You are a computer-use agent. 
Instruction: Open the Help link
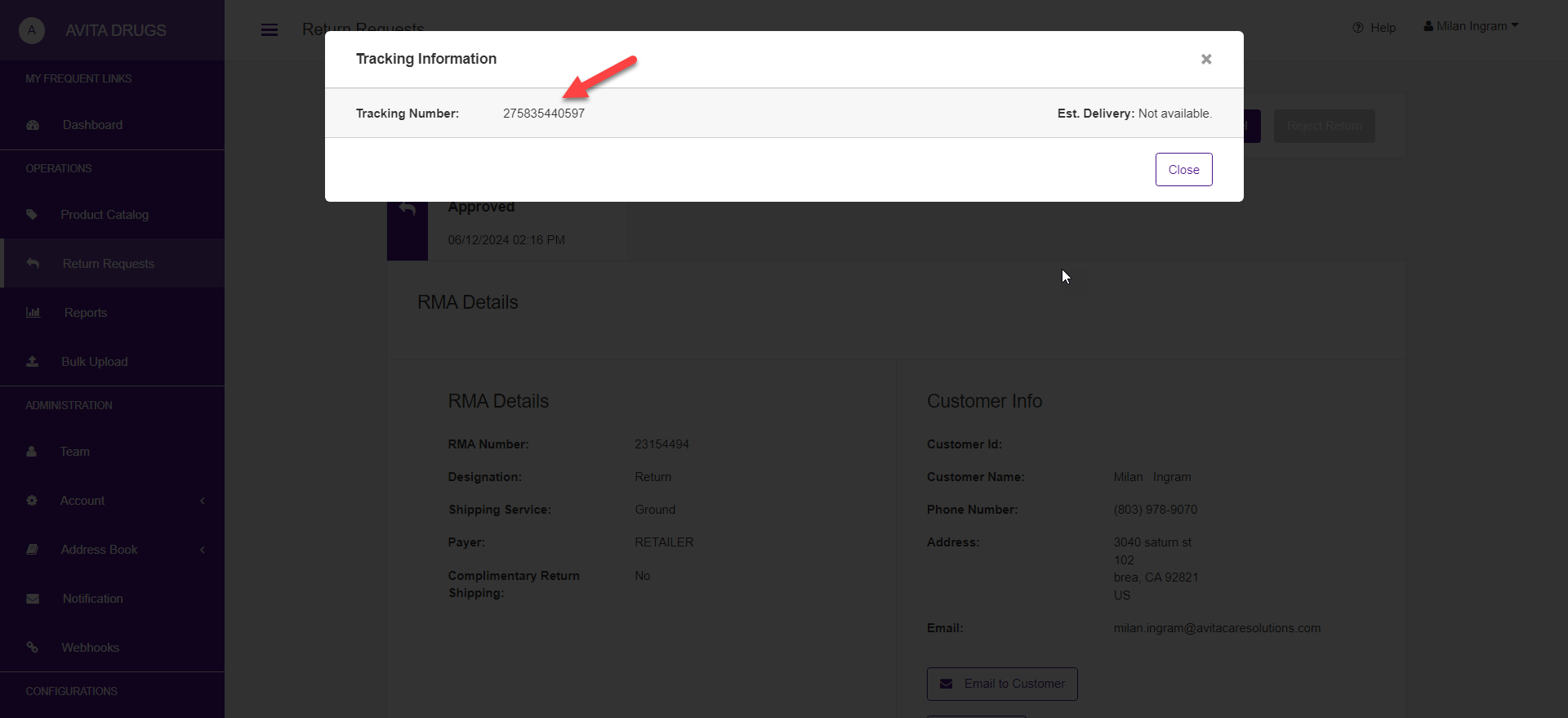pos(1374,28)
